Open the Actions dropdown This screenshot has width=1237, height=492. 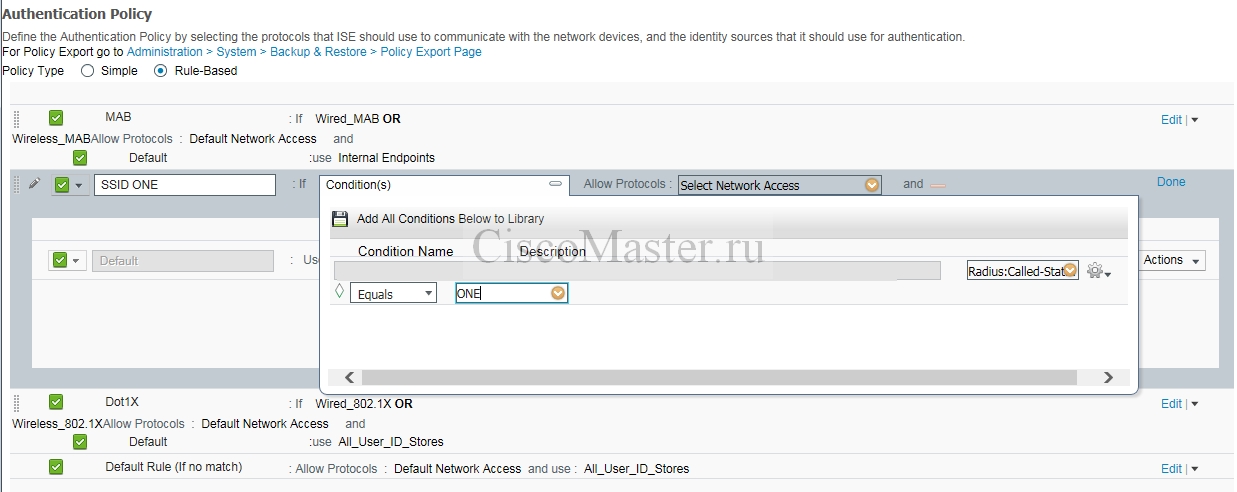pos(1171,260)
